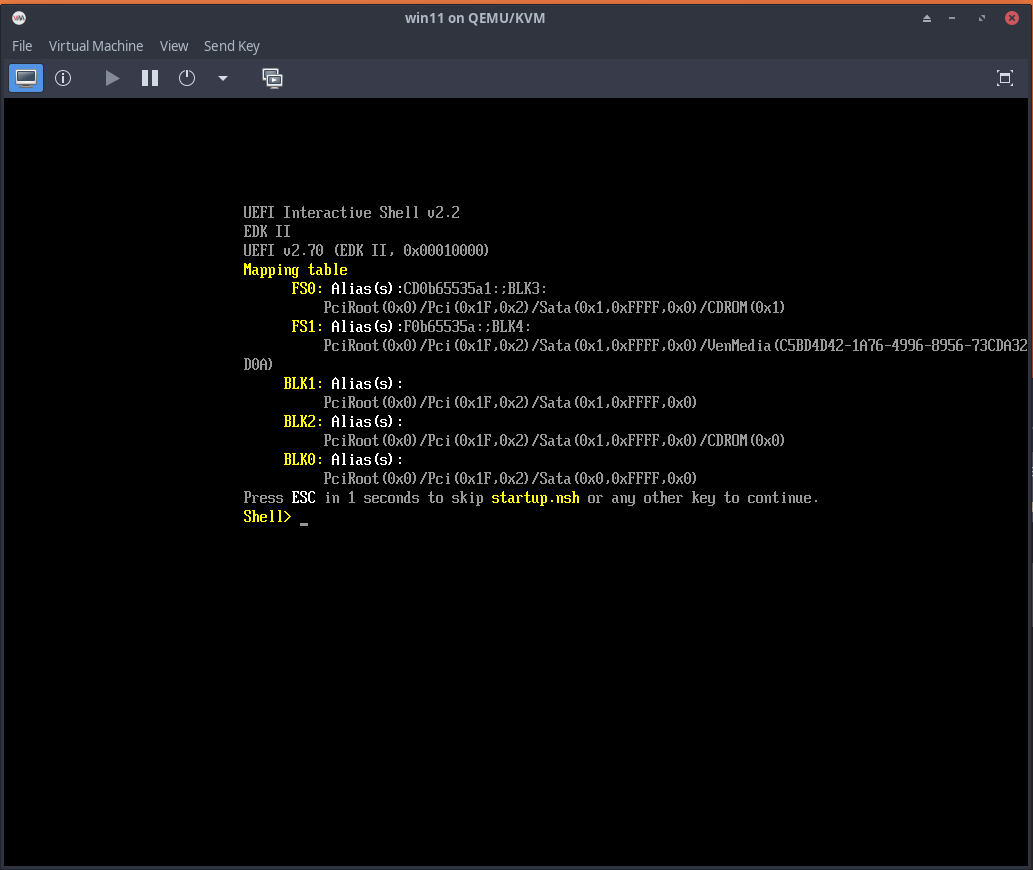Click the Shell> prompt
This screenshot has width=1033, height=870.
point(267,517)
